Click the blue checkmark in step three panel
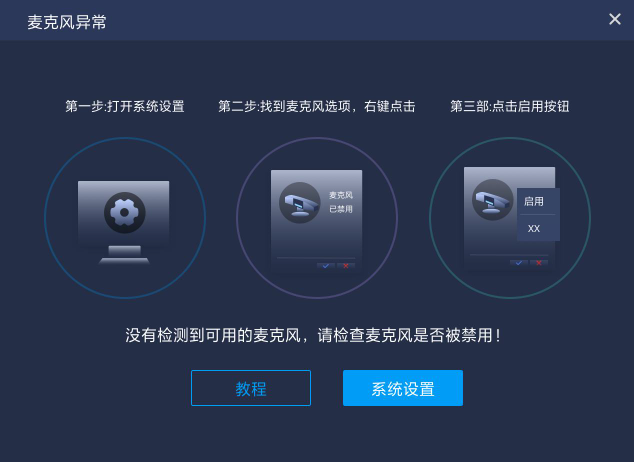Screen dimensions: 634x462 pyautogui.click(x=518, y=263)
